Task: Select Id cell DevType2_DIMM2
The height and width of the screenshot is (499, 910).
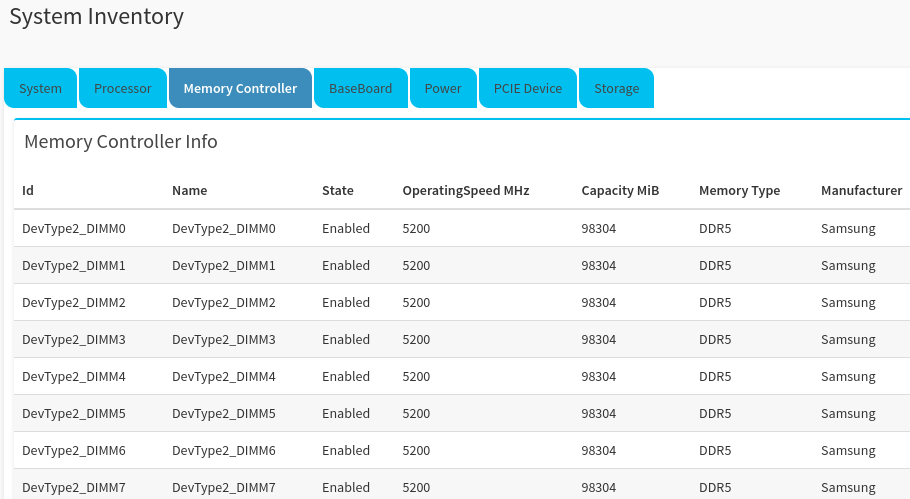Action: coord(74,303)
